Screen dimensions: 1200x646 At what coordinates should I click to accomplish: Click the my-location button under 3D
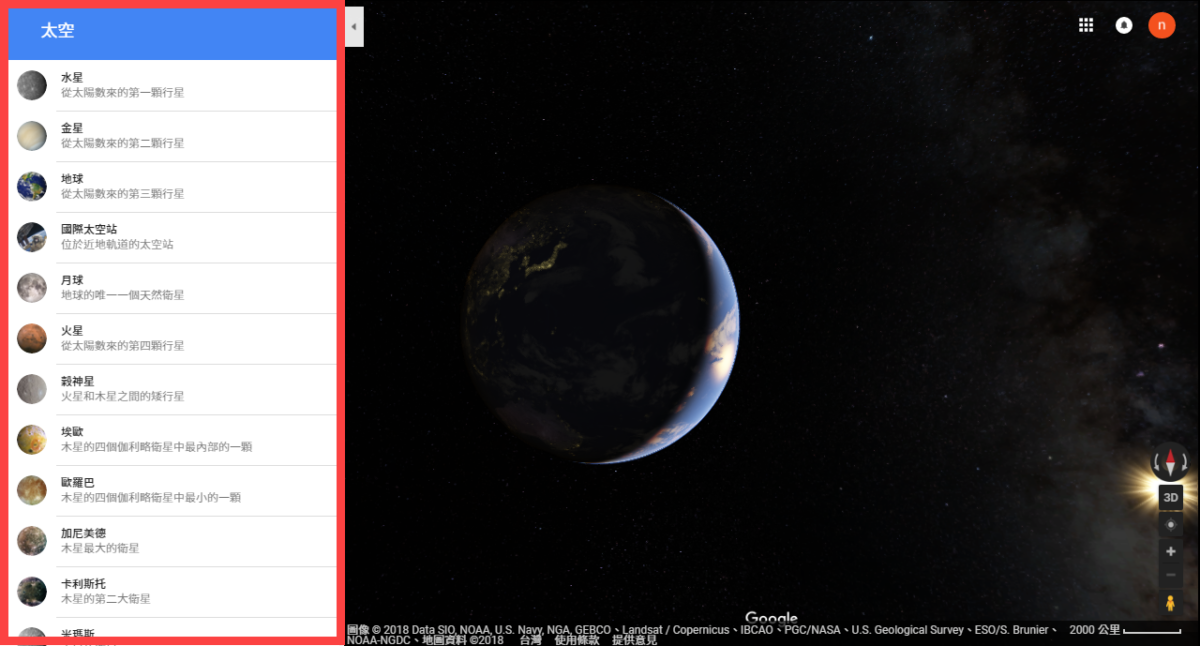click(1170, 524)
